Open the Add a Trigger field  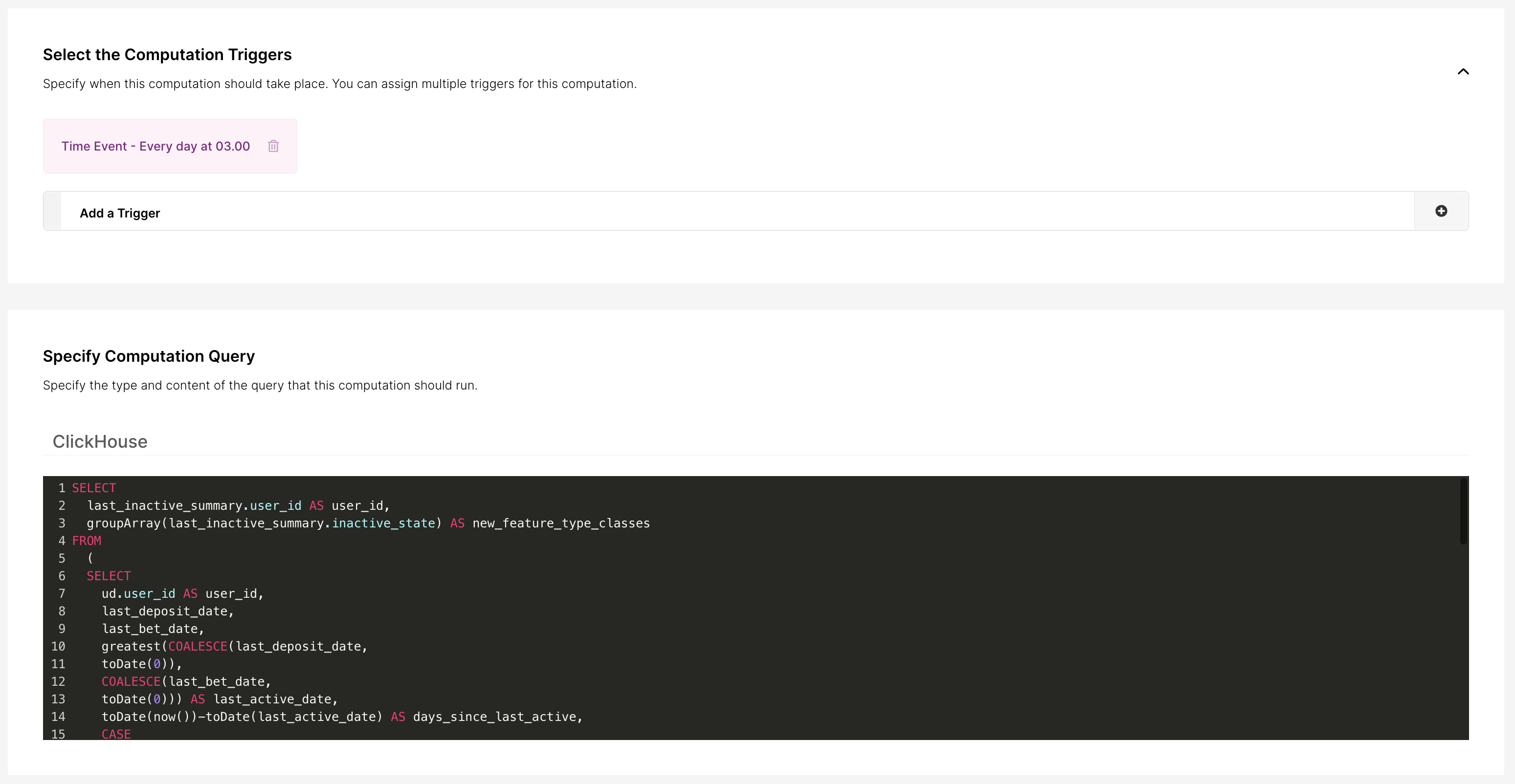point(756,211)
